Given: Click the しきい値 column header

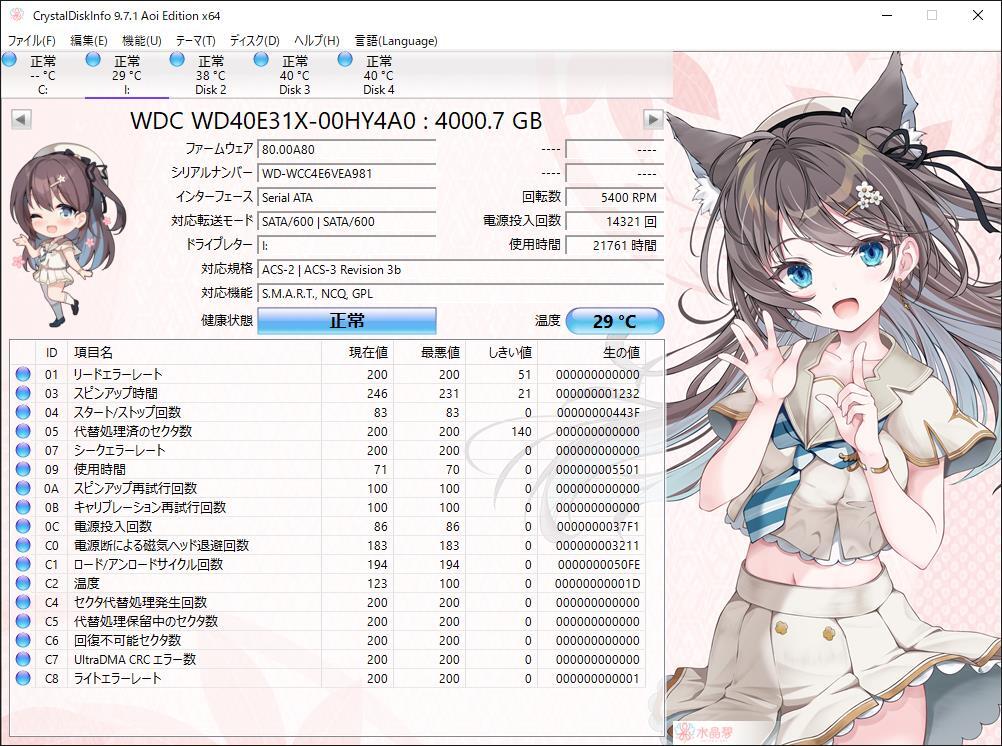Looking at the screenshot, I should click(x=502, y=352).
